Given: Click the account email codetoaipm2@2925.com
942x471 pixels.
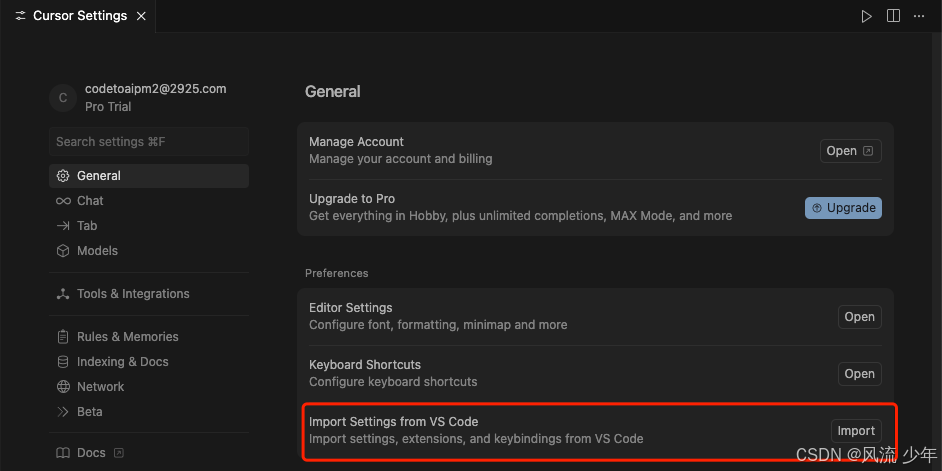Looking at the screenshot, I should 156,89.
